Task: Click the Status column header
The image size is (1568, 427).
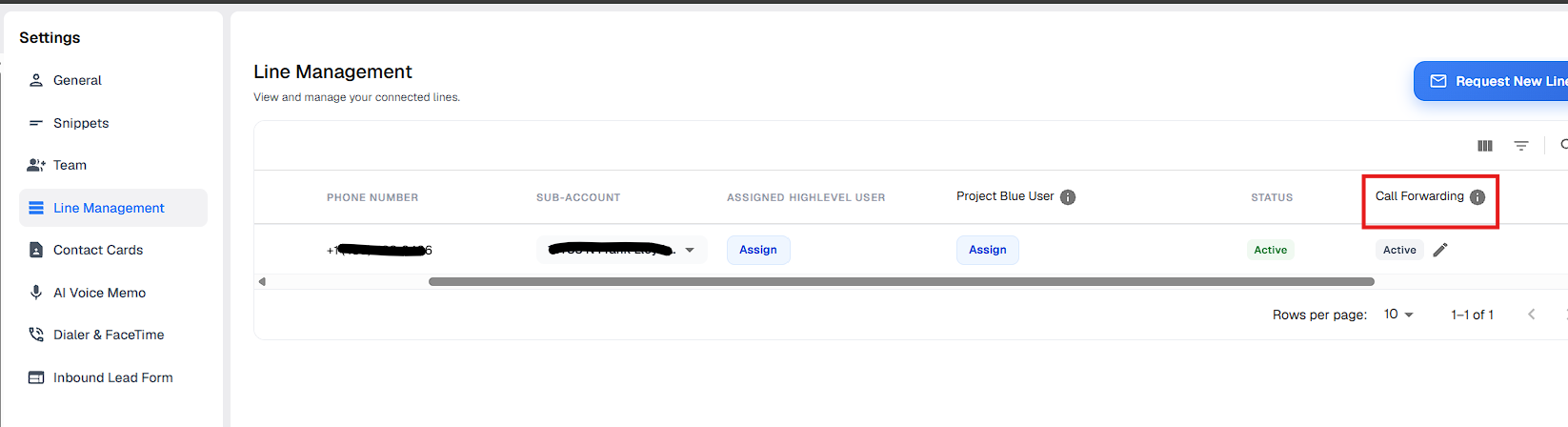Action: tap(1272, 197)
